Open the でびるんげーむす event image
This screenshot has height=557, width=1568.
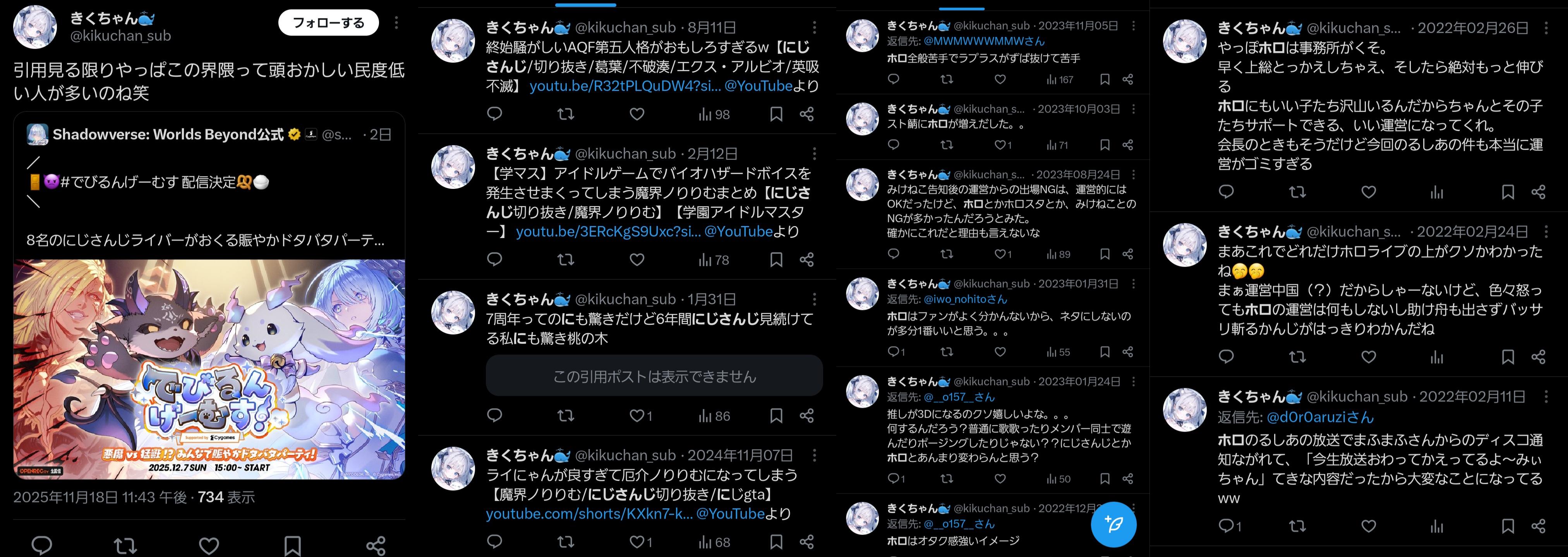(209, 370)
